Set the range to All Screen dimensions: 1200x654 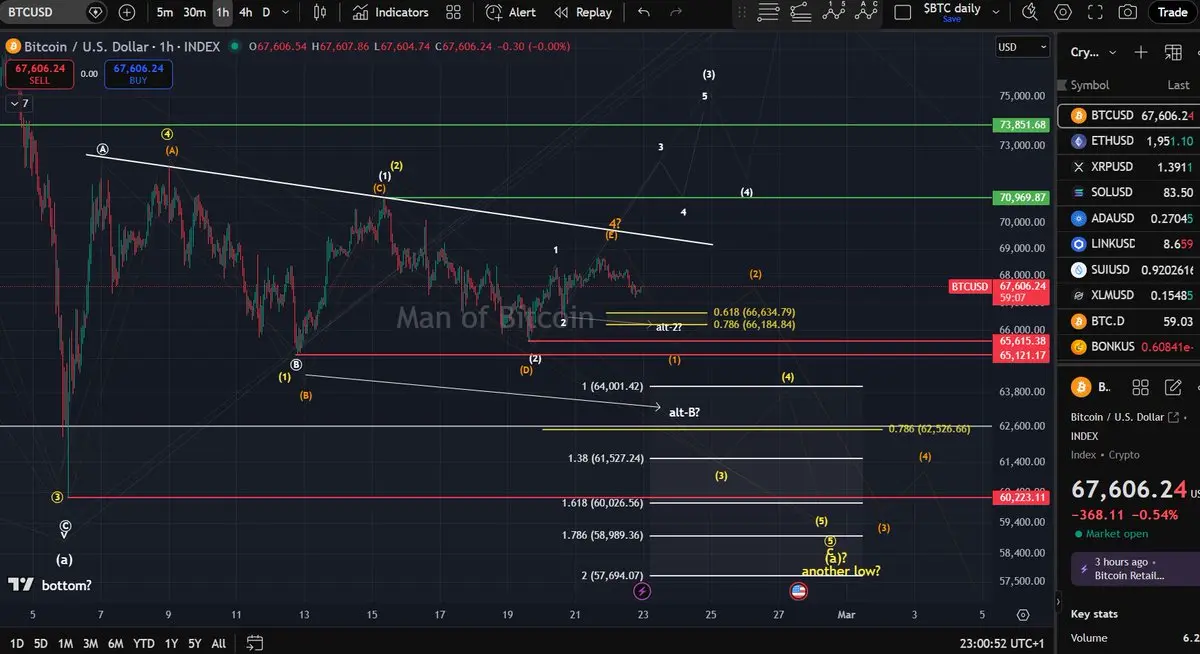coord(218,643)
